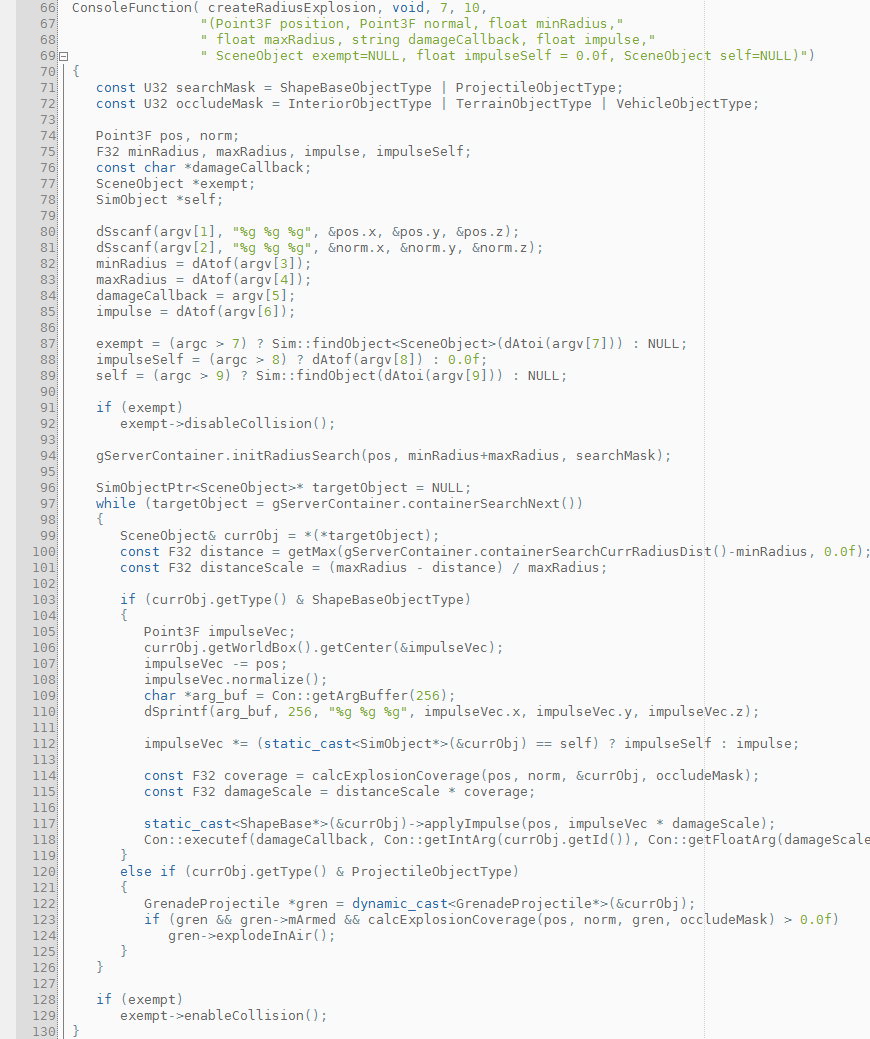This screenshot has height=1039, width=870.
Task: Click the 'dynamic_cast' keyword on line 122
Action: (x=400, y=904)
